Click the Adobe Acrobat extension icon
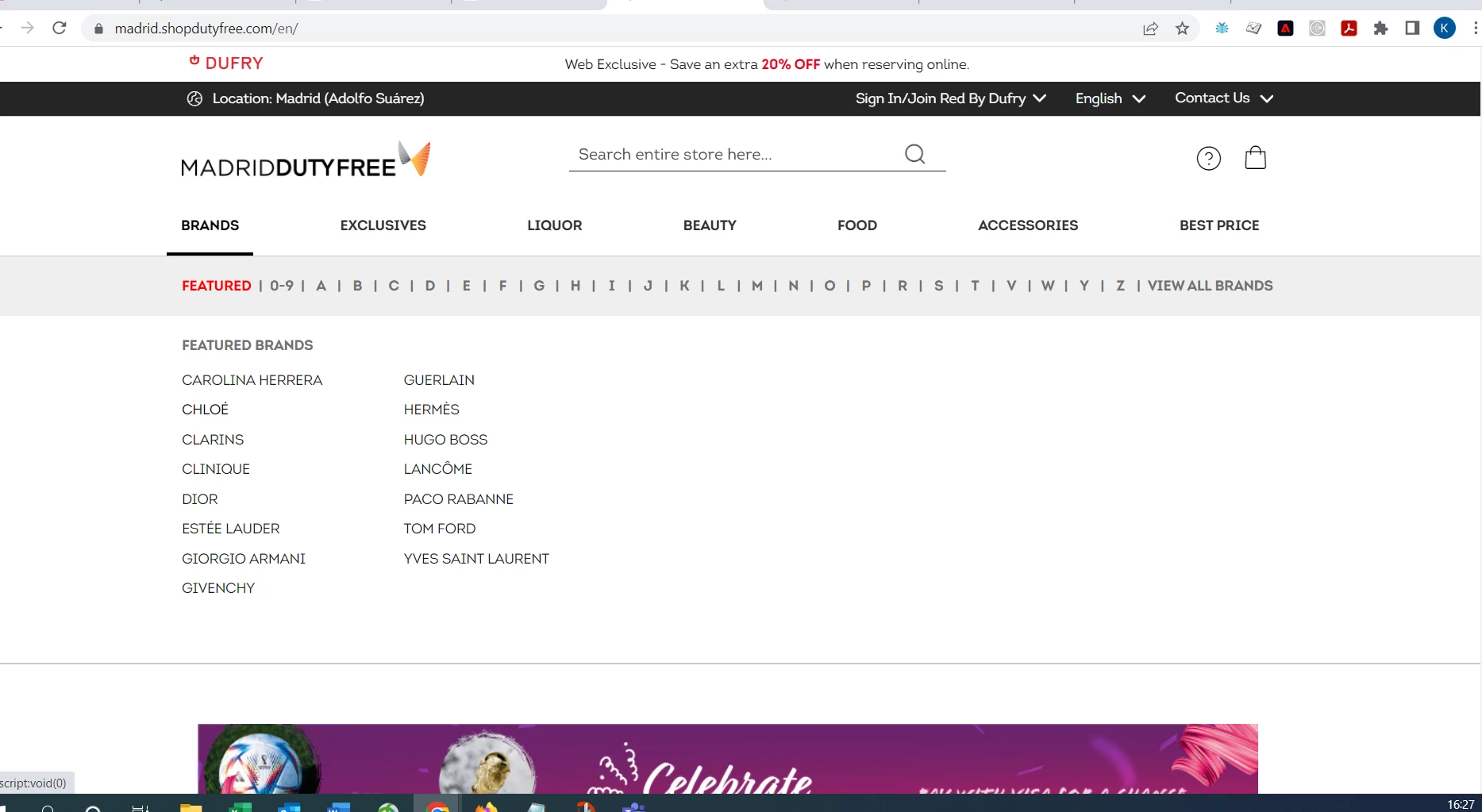Image resolution: width=1482 pixels, height=812 pixels. point(1349,29)
